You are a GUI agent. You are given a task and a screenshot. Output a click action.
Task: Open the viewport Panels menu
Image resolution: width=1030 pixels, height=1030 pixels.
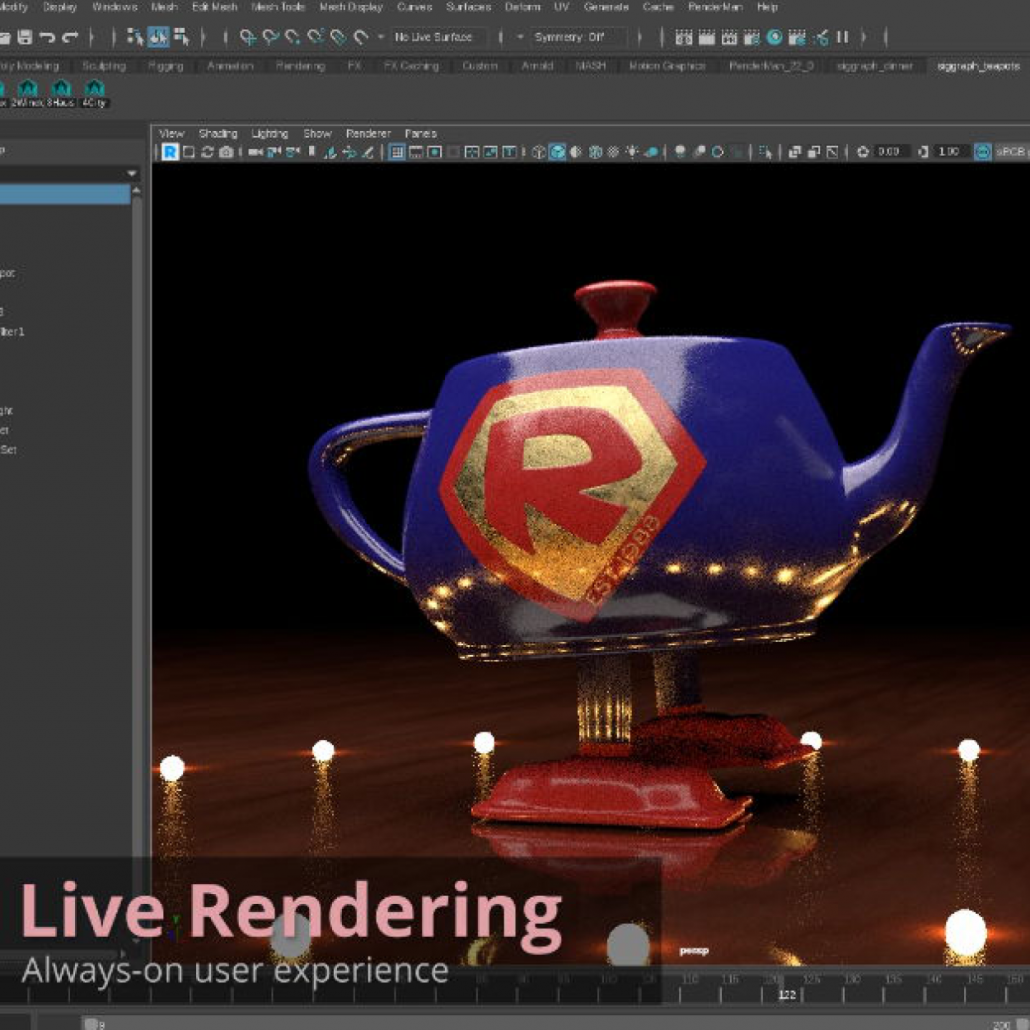click(x=420, y=133)
